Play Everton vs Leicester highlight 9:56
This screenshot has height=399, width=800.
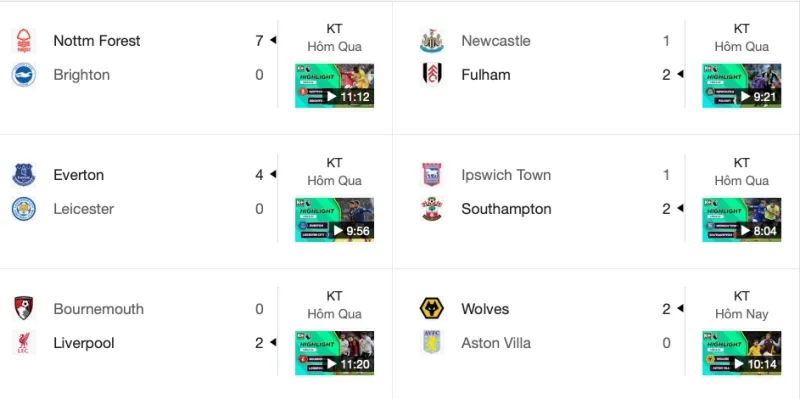click(x=334, y=220)
